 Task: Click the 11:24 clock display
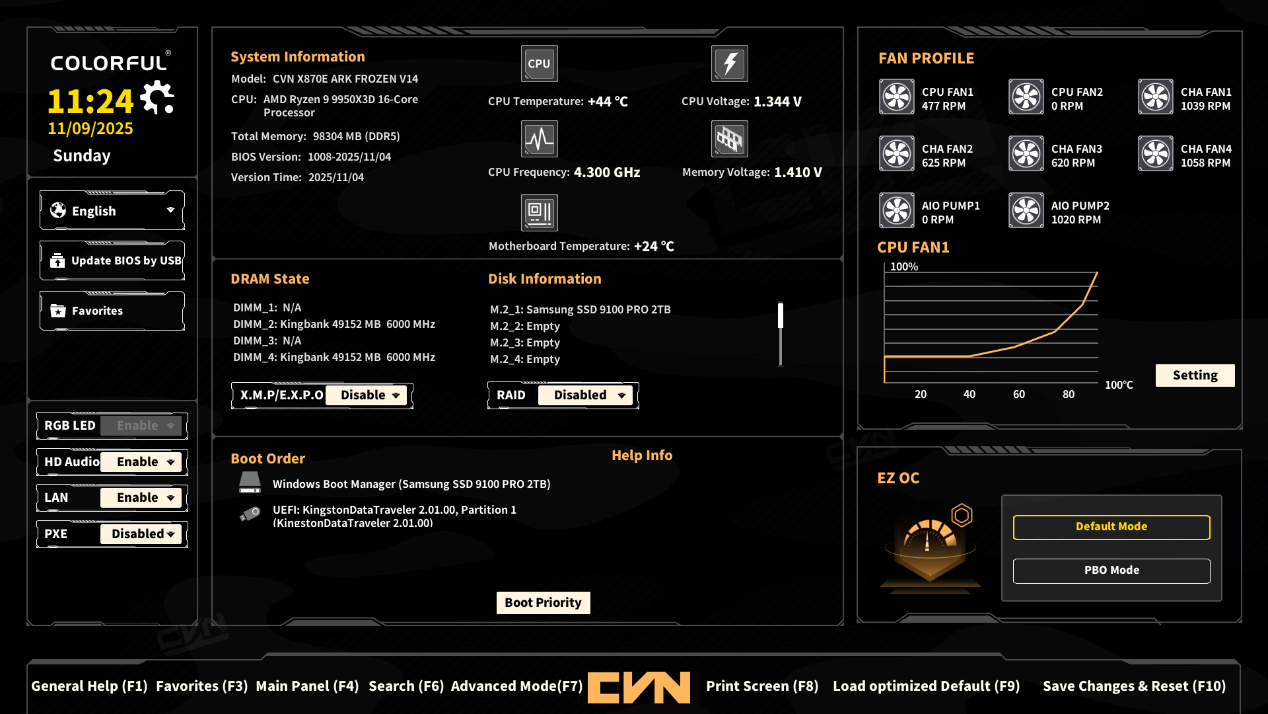(x=91, y=101)
